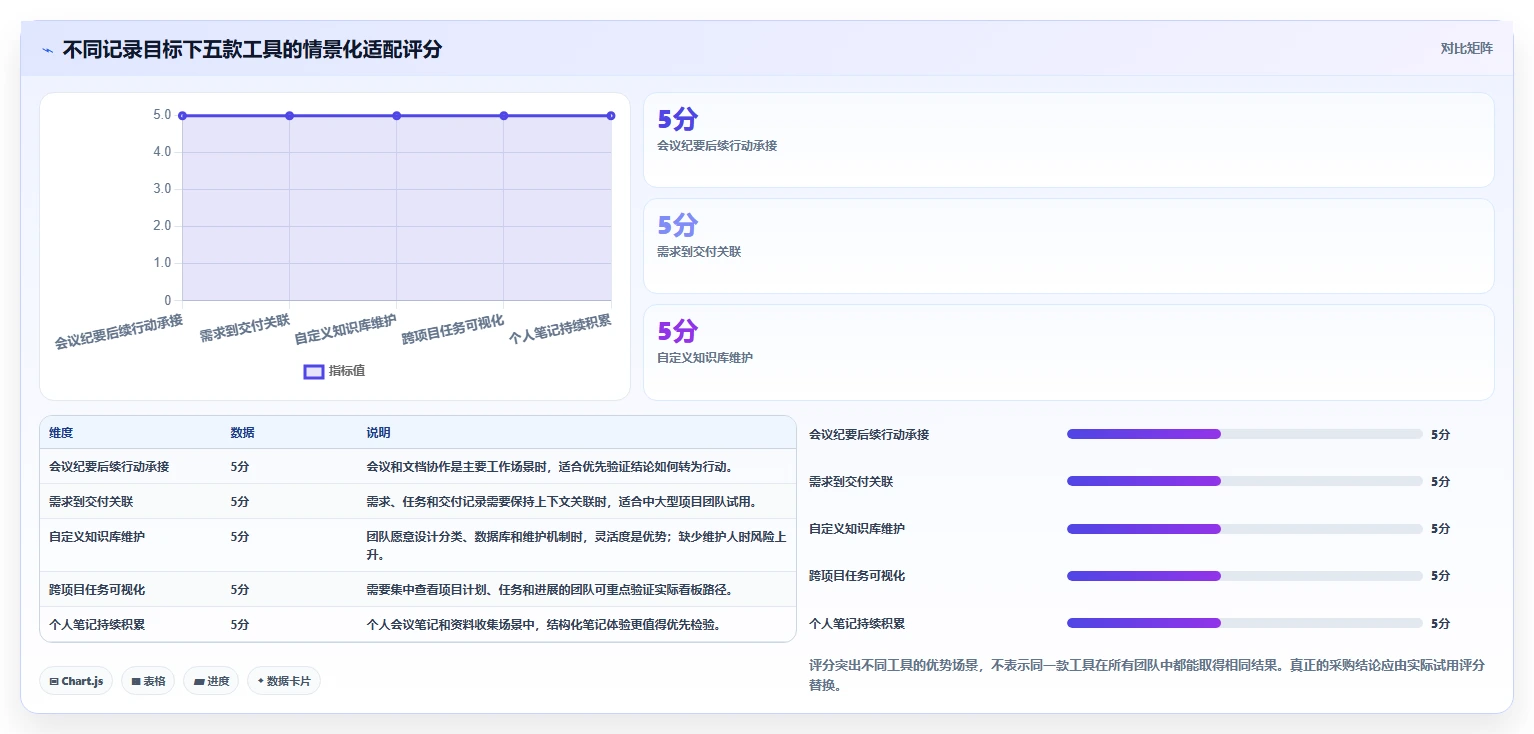Click the 需求到交付关联 progress bar
Viewport: 1534px width, 734px height.
tap(1244, 481)
